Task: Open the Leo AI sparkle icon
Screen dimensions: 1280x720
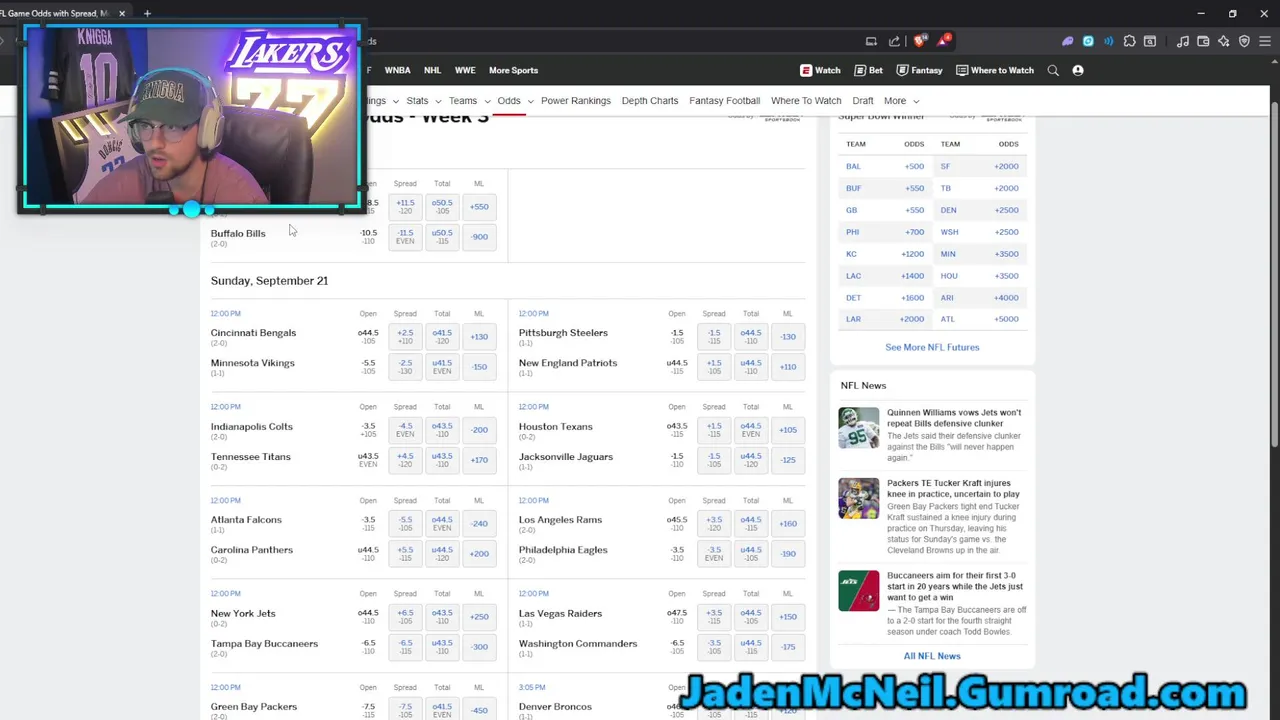Action: click(x=1223, y=41)
